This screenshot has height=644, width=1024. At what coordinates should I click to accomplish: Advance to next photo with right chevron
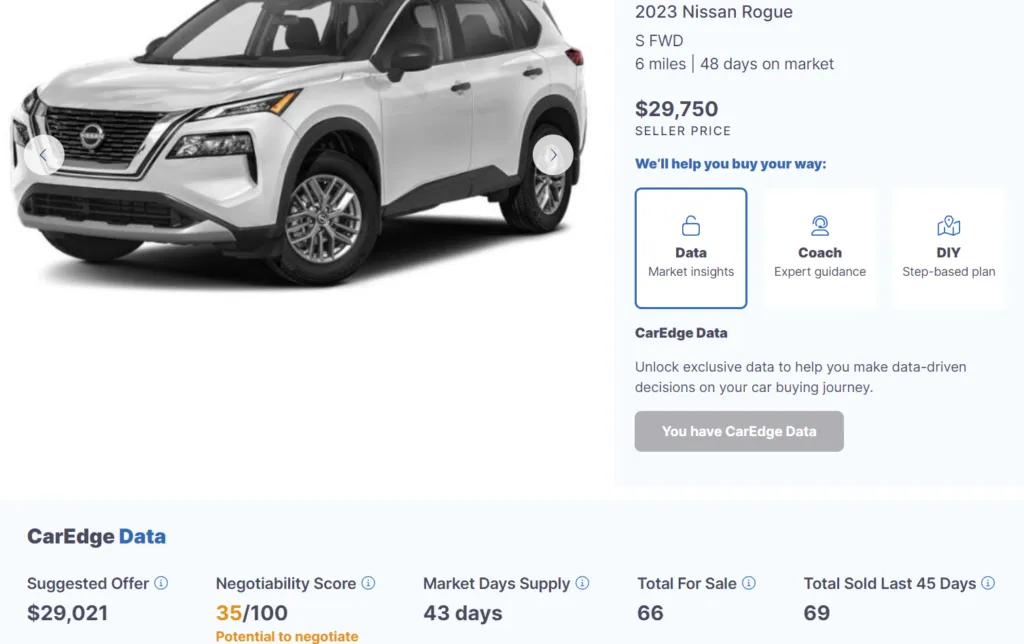click(x=552, y=155)
